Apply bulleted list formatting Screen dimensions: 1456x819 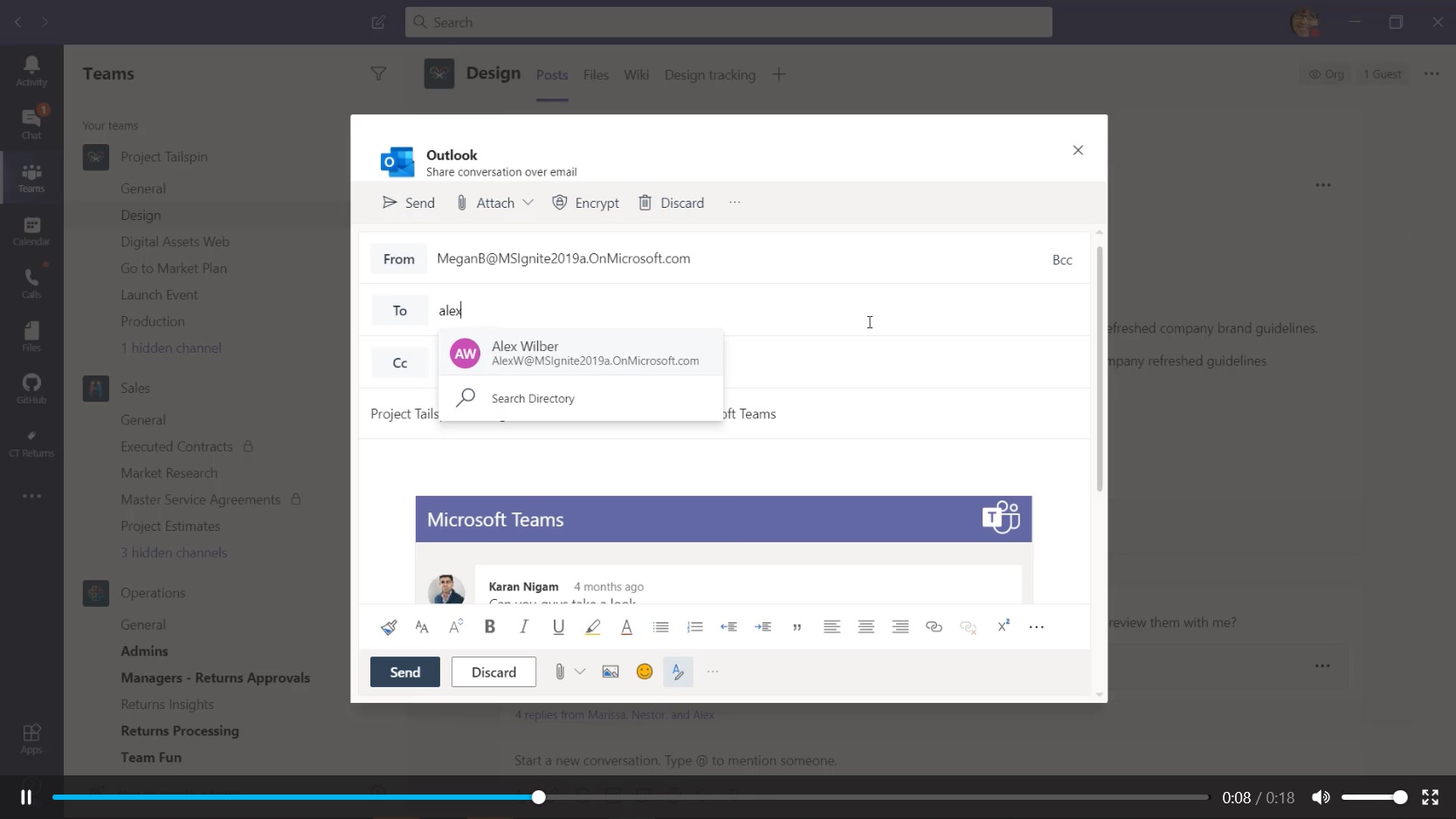[x=661, y=627]
